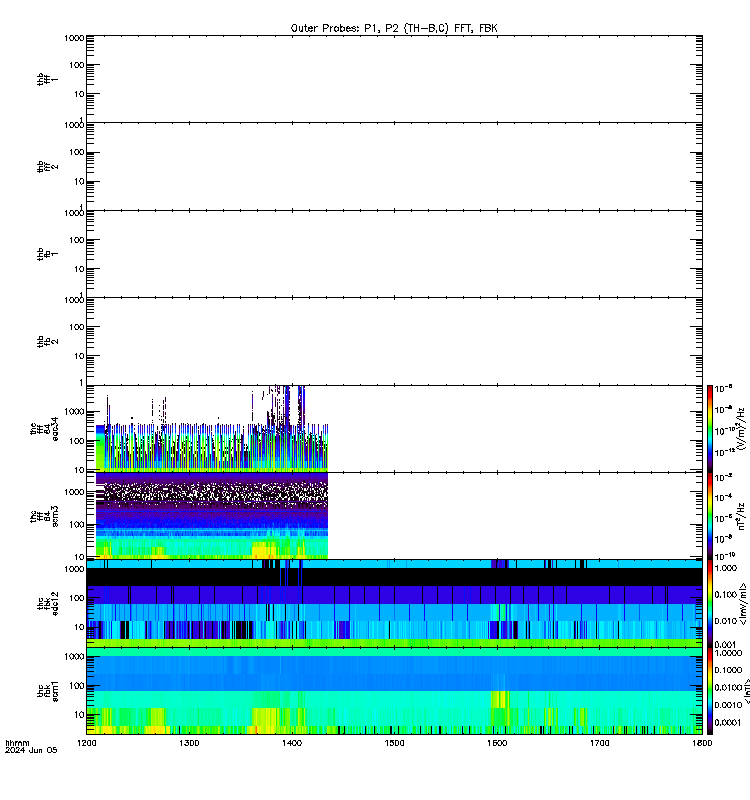Click the thc fff scm3 spectrogram data
This screenshot has width=750, height=800.
(x=212, y=516)
